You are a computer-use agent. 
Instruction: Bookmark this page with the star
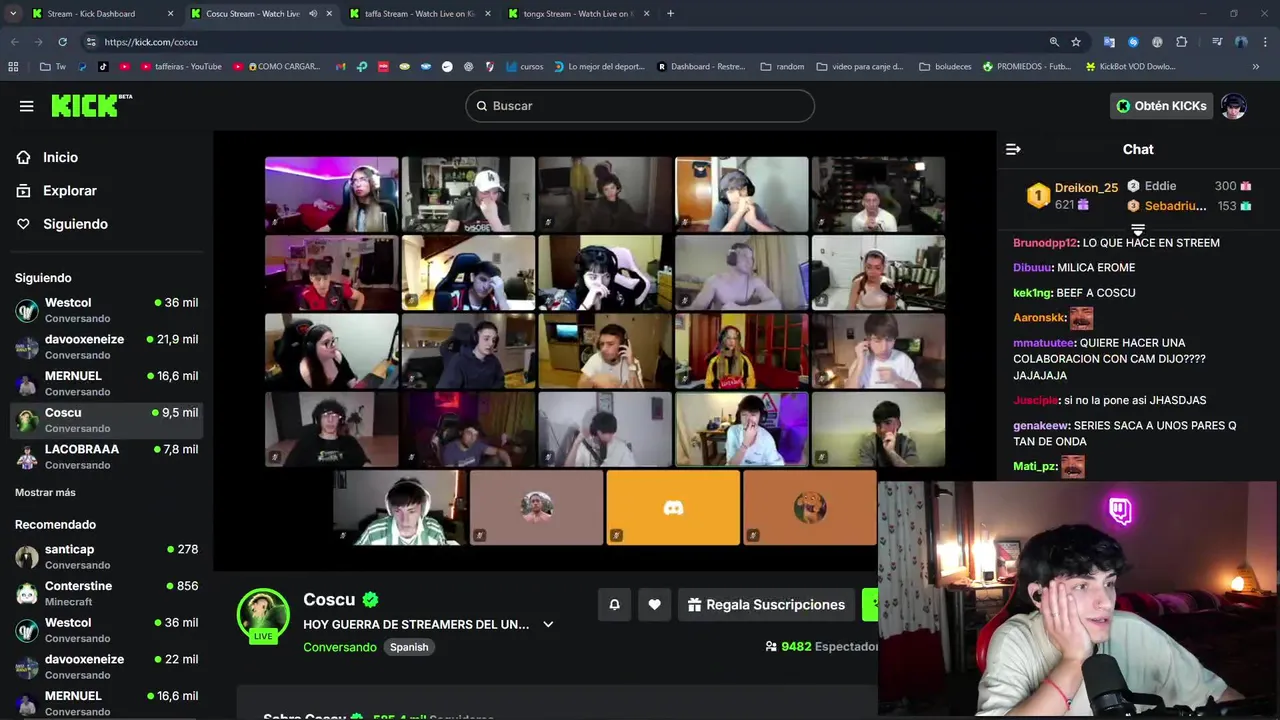[x=1076, y=42]
